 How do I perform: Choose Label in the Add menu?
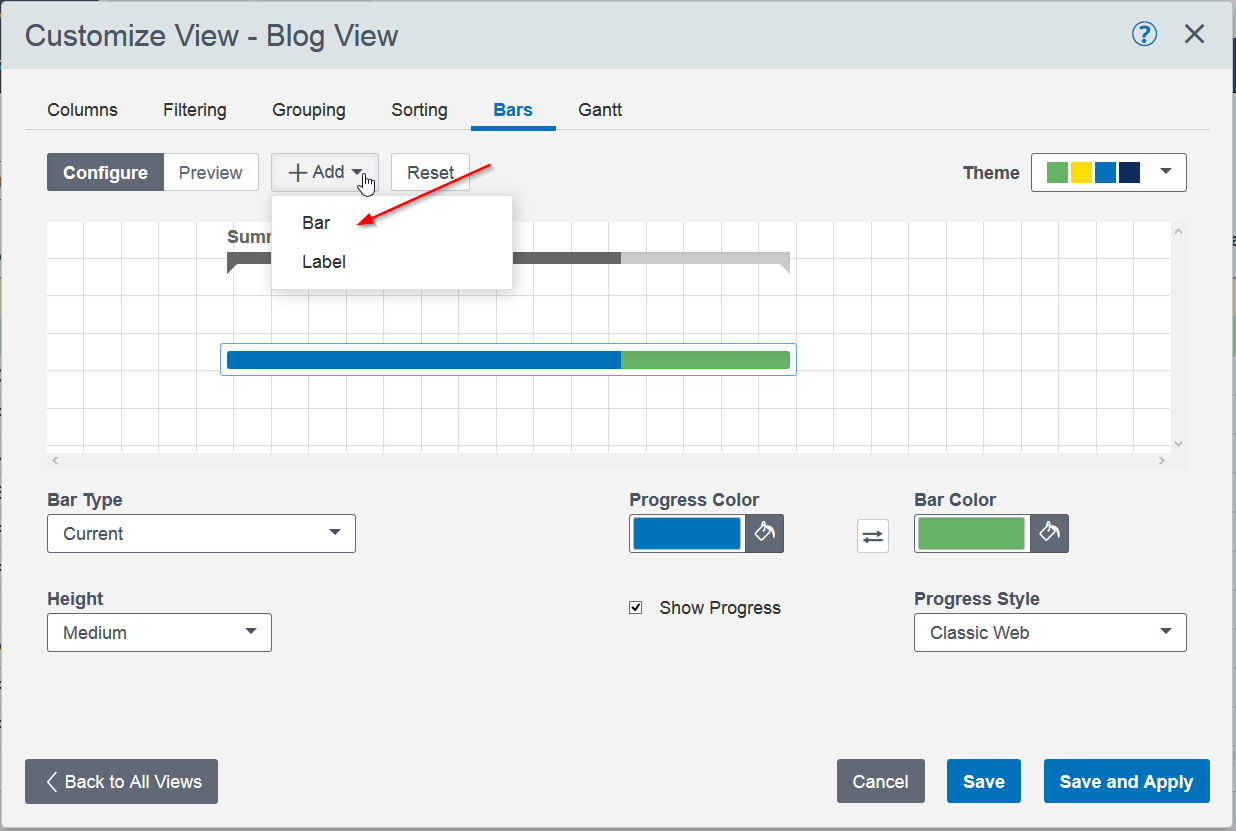324,262
